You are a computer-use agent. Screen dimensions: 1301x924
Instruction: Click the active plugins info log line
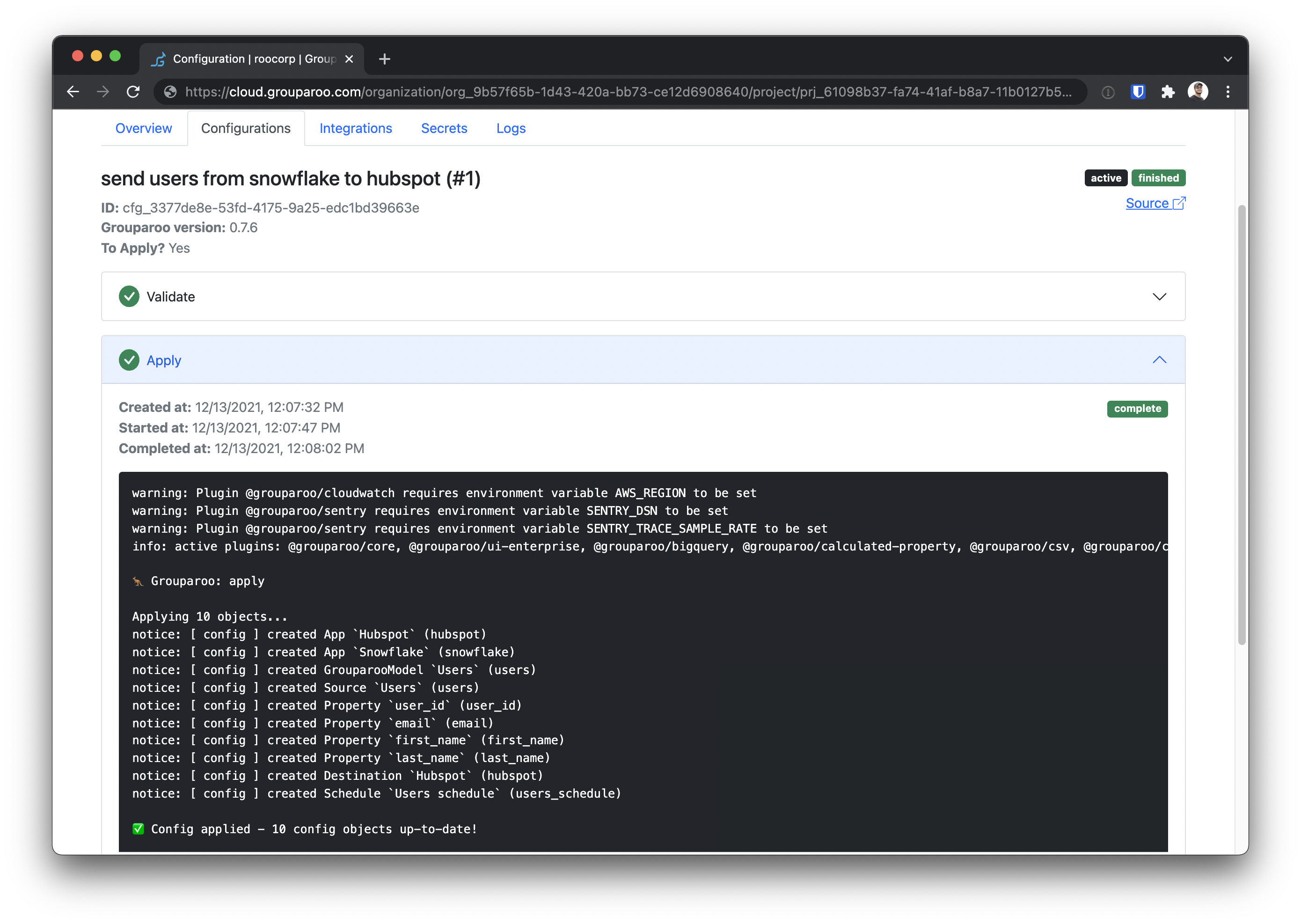(650, 546)
